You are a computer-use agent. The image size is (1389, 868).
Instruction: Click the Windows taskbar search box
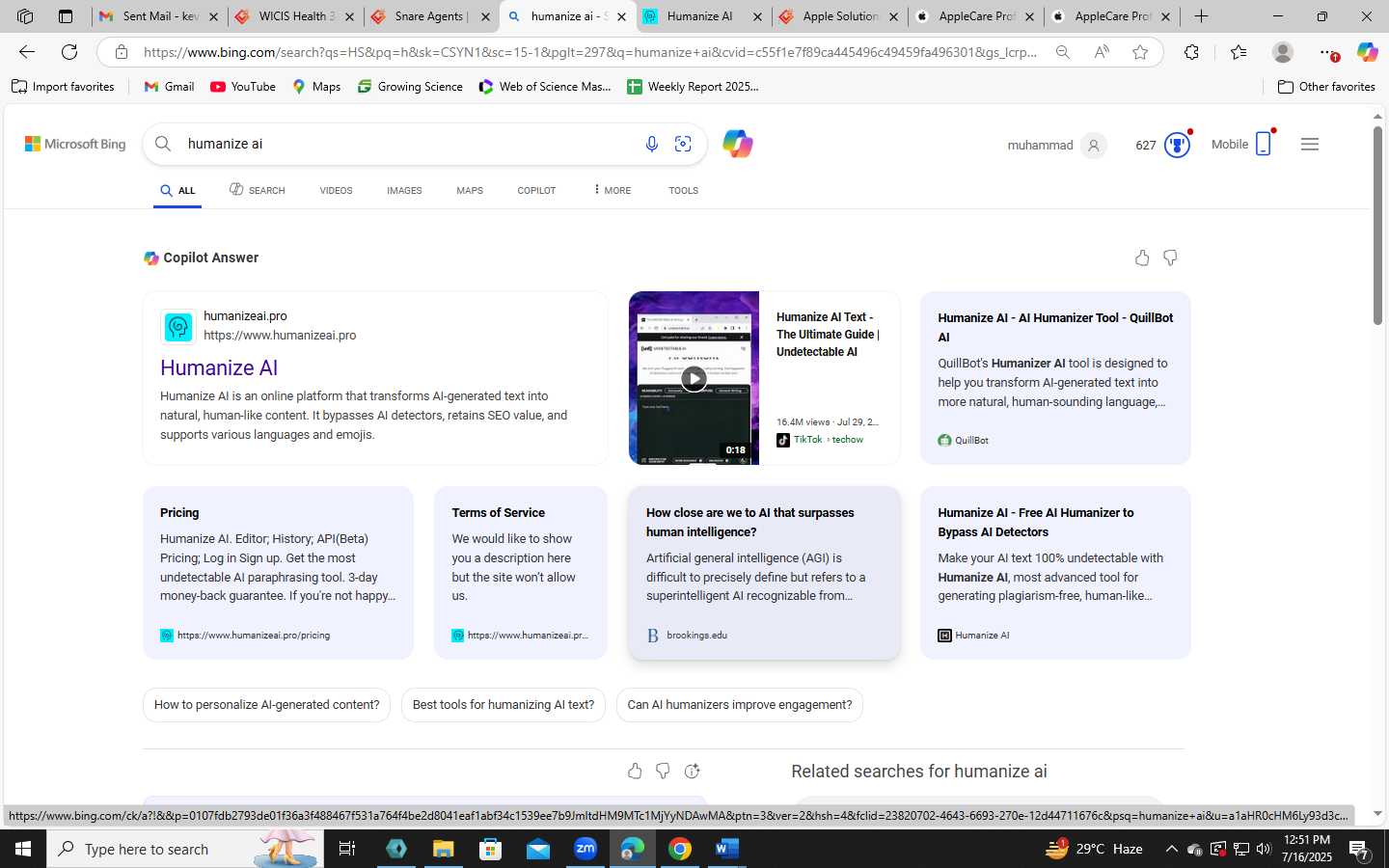click(185, 849)
